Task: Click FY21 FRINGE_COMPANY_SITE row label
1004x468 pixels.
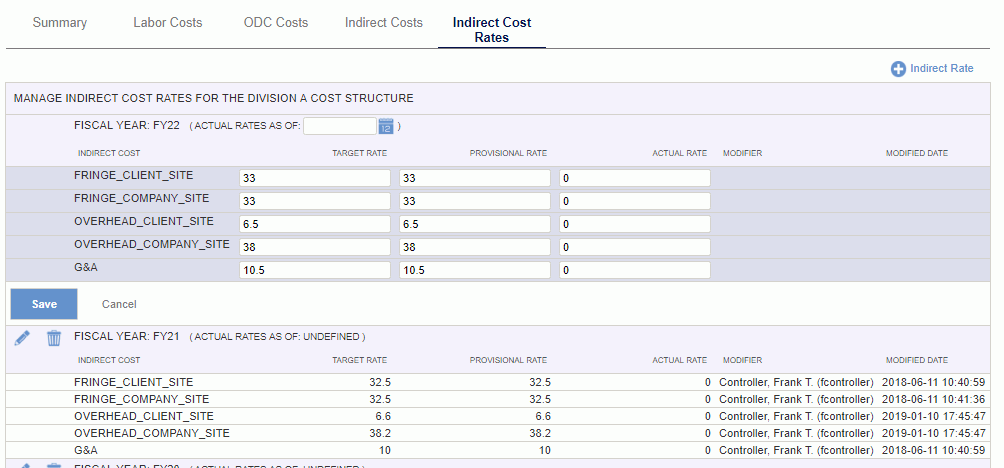Action: [142, 399]
